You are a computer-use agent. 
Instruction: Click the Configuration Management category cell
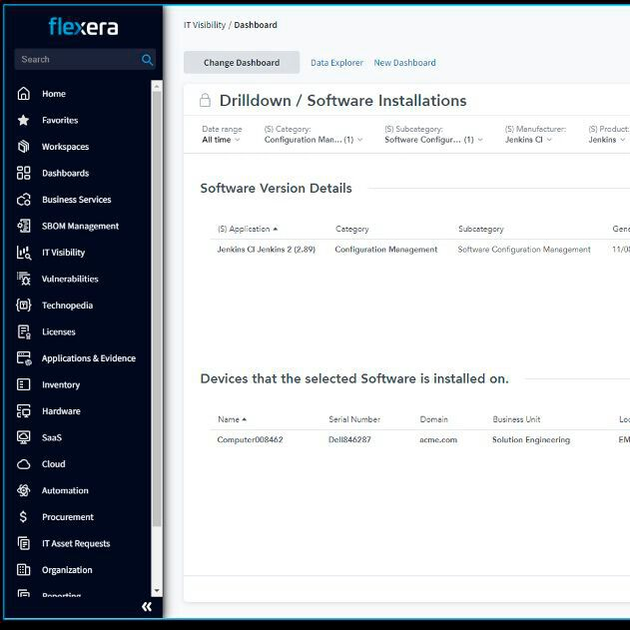pos(386,250)
